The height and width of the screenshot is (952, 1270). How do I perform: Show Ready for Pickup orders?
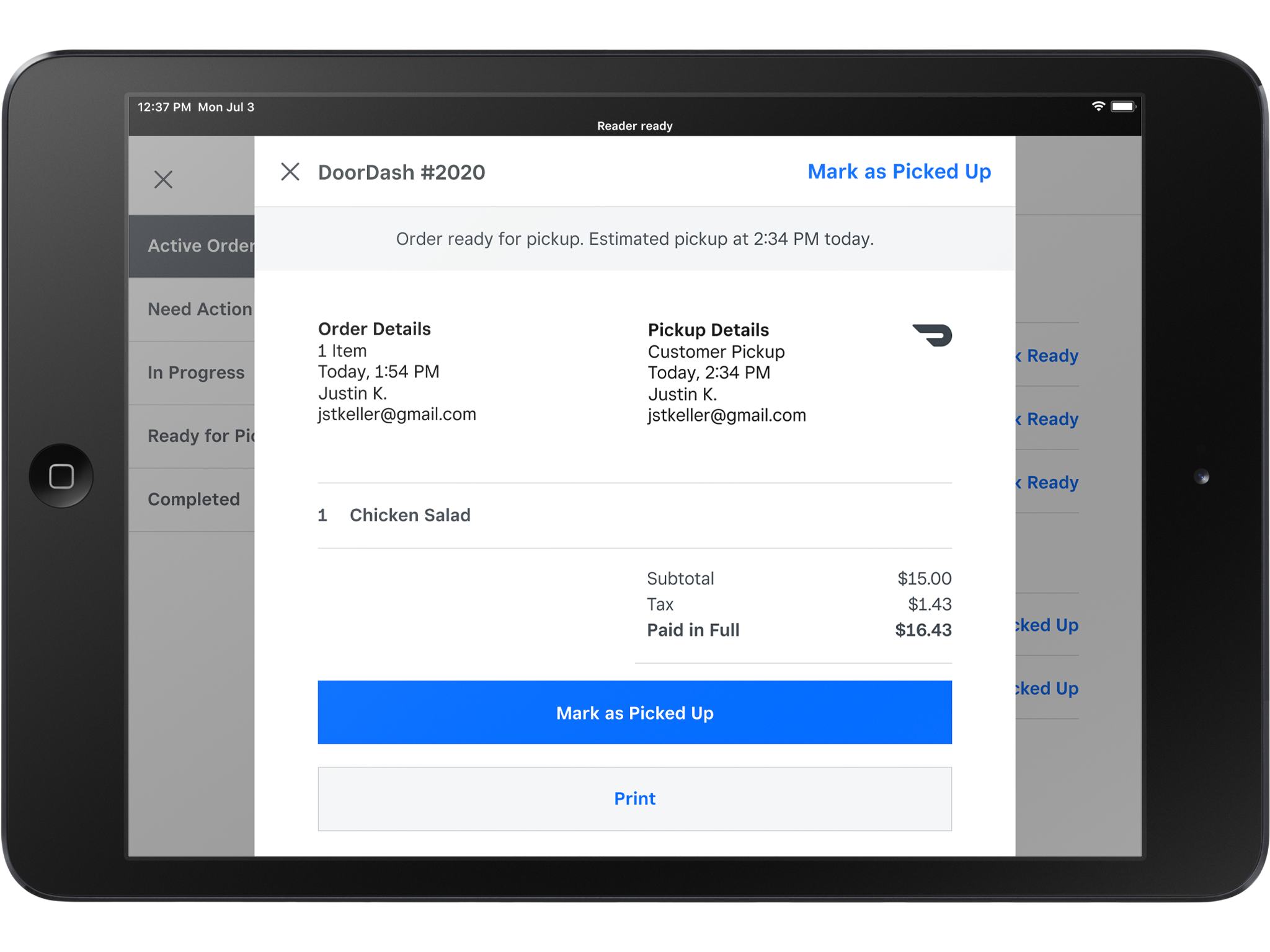pyautogui.click(x=192, y=436)
